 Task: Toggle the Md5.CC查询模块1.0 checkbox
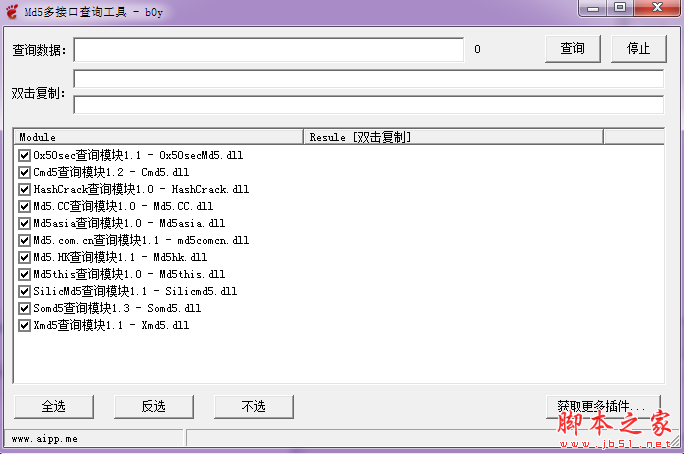(x=24, y=206)
